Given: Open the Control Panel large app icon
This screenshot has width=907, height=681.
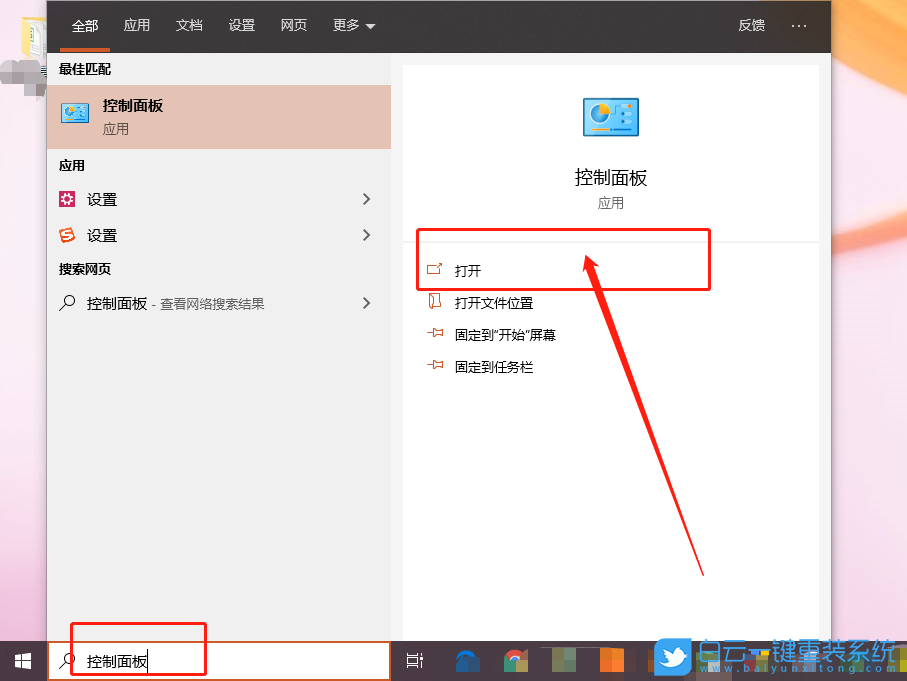Looking at the screenshot, I should pos(610,117).
